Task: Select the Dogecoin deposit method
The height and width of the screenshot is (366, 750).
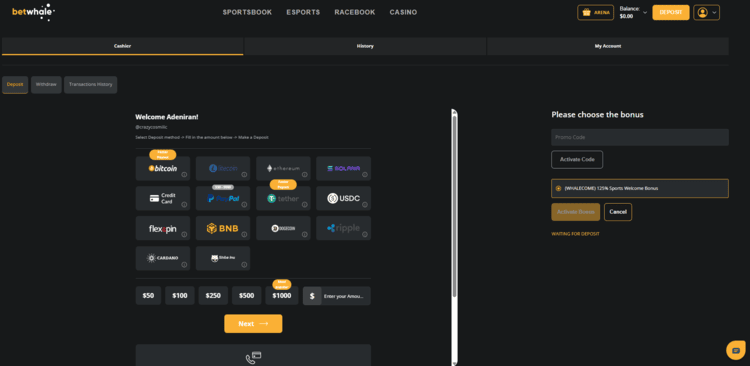Action: pyautogui.click(x=283, y=228)
